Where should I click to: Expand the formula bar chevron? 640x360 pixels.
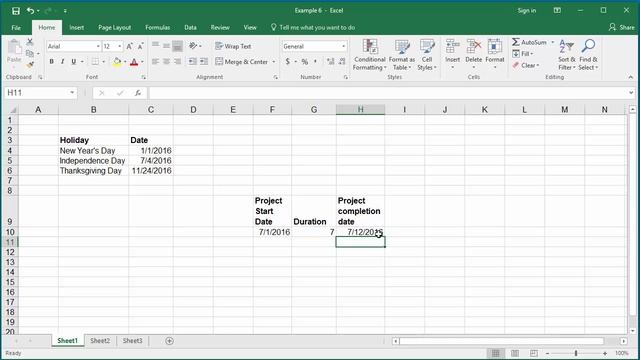tap(631, 93)
